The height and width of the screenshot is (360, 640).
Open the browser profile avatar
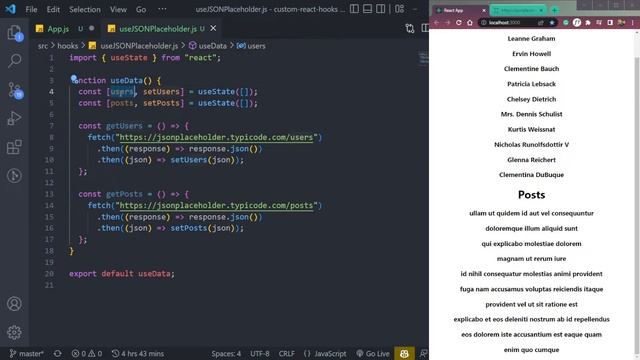click(x=621, y=23)
